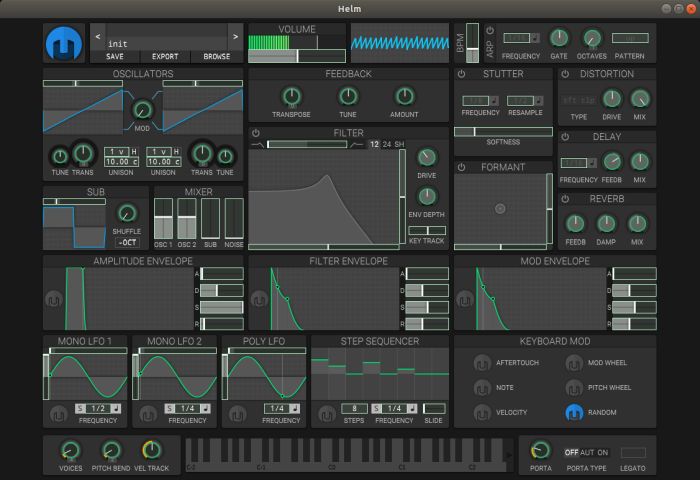Image resolution: width=700 pixels, height=480 pixels.
Task: Select the Velocity modulation source icon
Action: click(482, 413)
